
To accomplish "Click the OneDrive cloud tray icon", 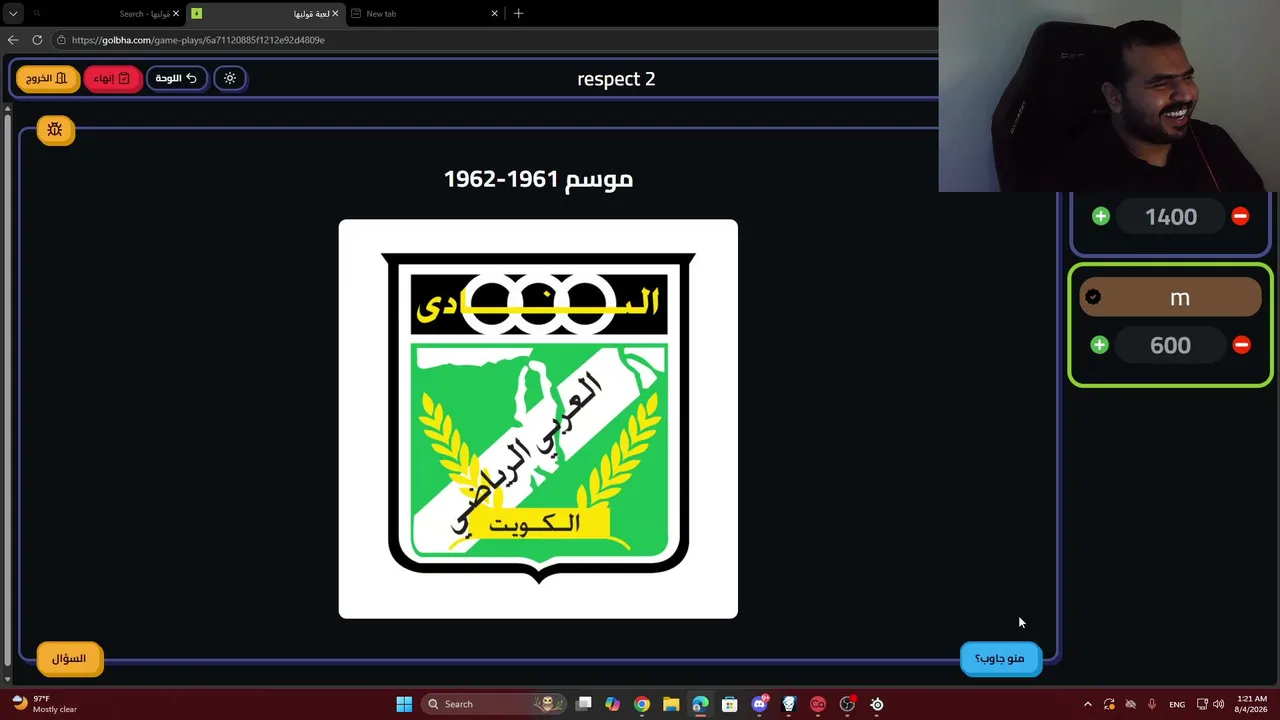I will [x=1131, y=704].
